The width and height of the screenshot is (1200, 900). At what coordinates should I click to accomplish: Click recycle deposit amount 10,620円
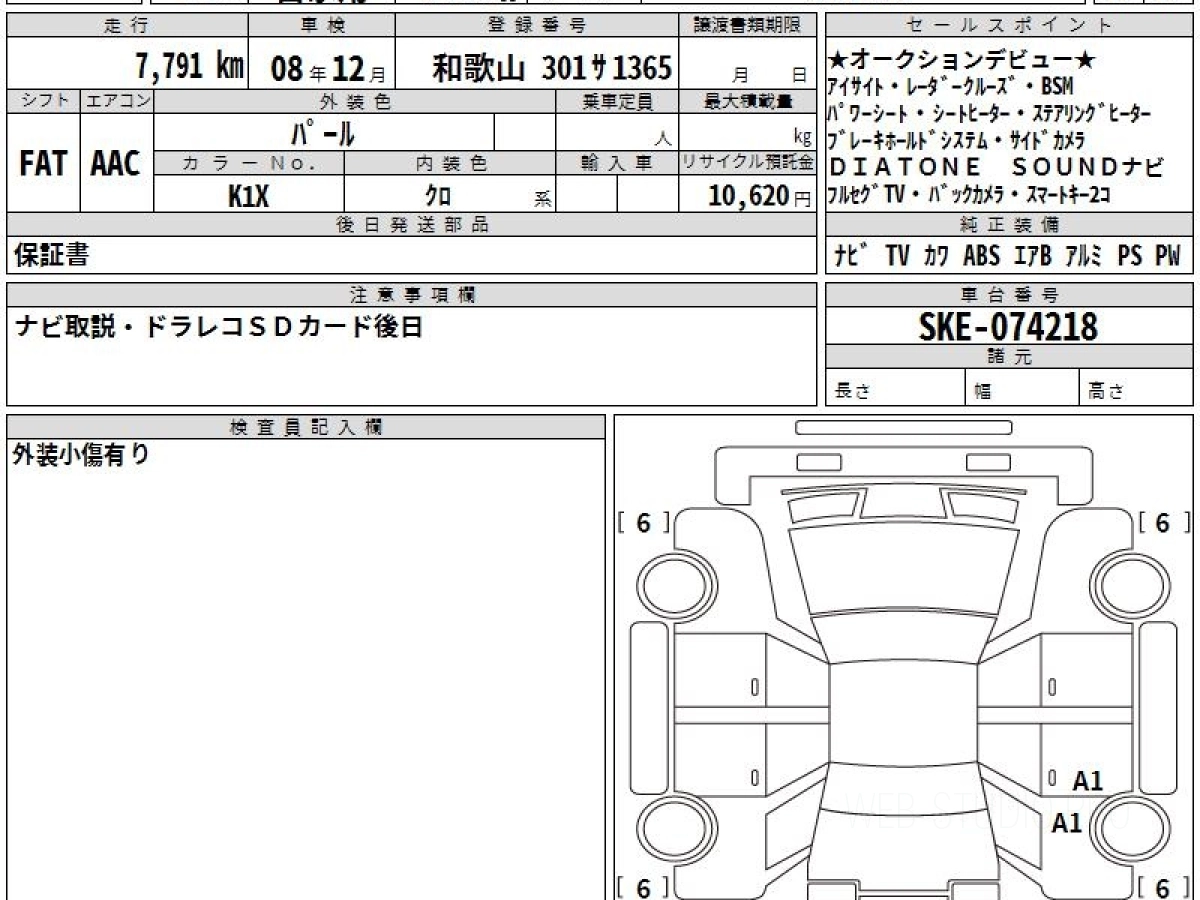760,196
